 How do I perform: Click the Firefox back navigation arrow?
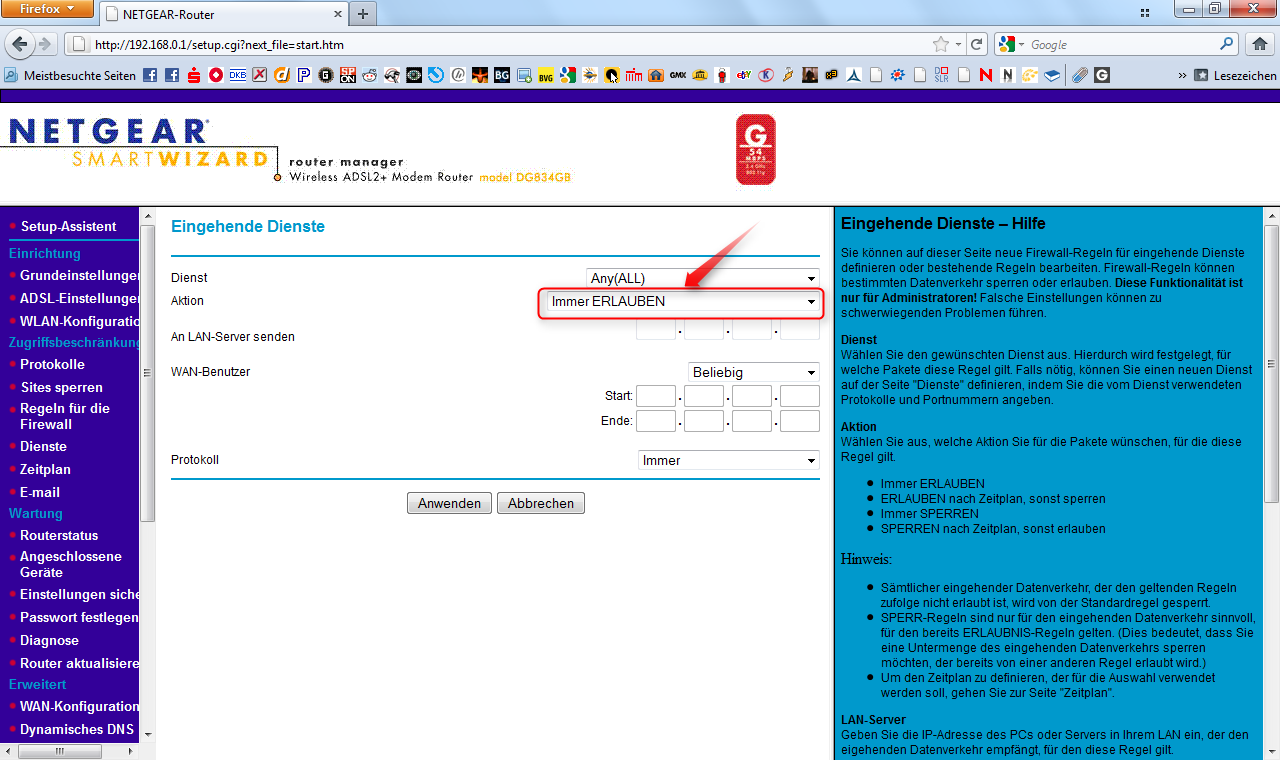point(18,44)
